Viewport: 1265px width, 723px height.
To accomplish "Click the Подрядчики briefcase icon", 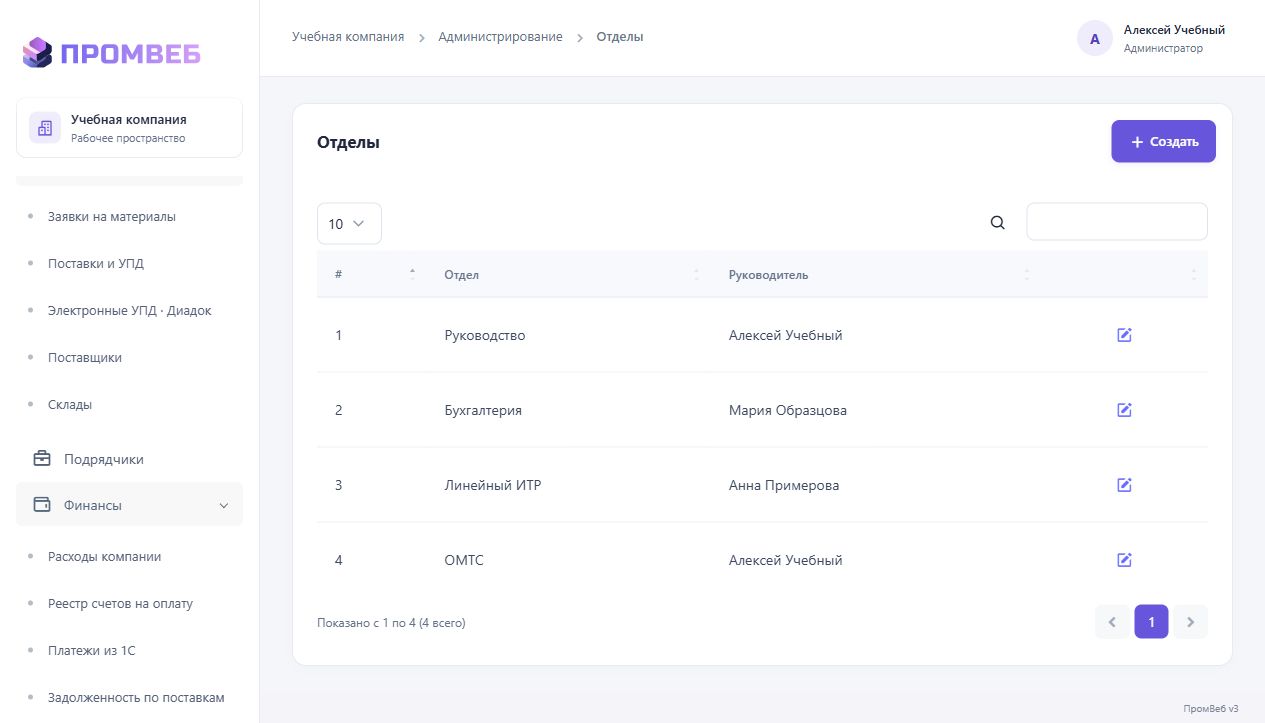I will pyautogui.click(x=42, y=459).
